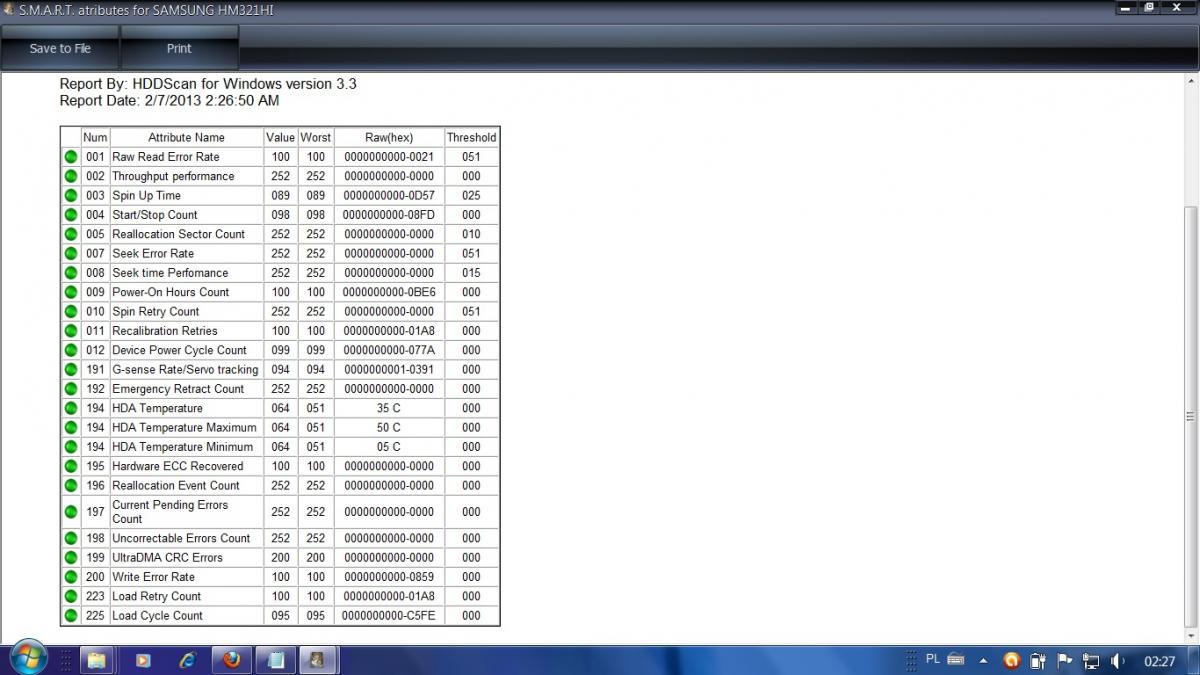Launch Internet Explorer from the taskbar
Image resolution: width=1200 pixels, height=675 pixels.
point(187,660)
